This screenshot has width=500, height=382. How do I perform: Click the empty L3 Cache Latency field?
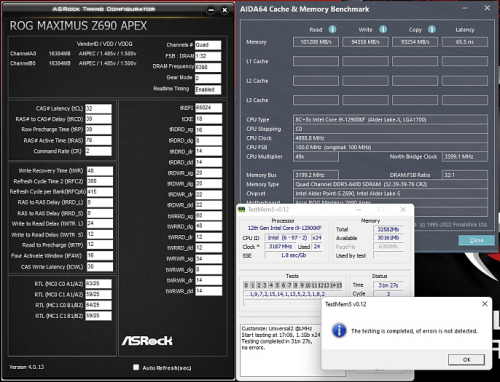(x=465, y=100)
